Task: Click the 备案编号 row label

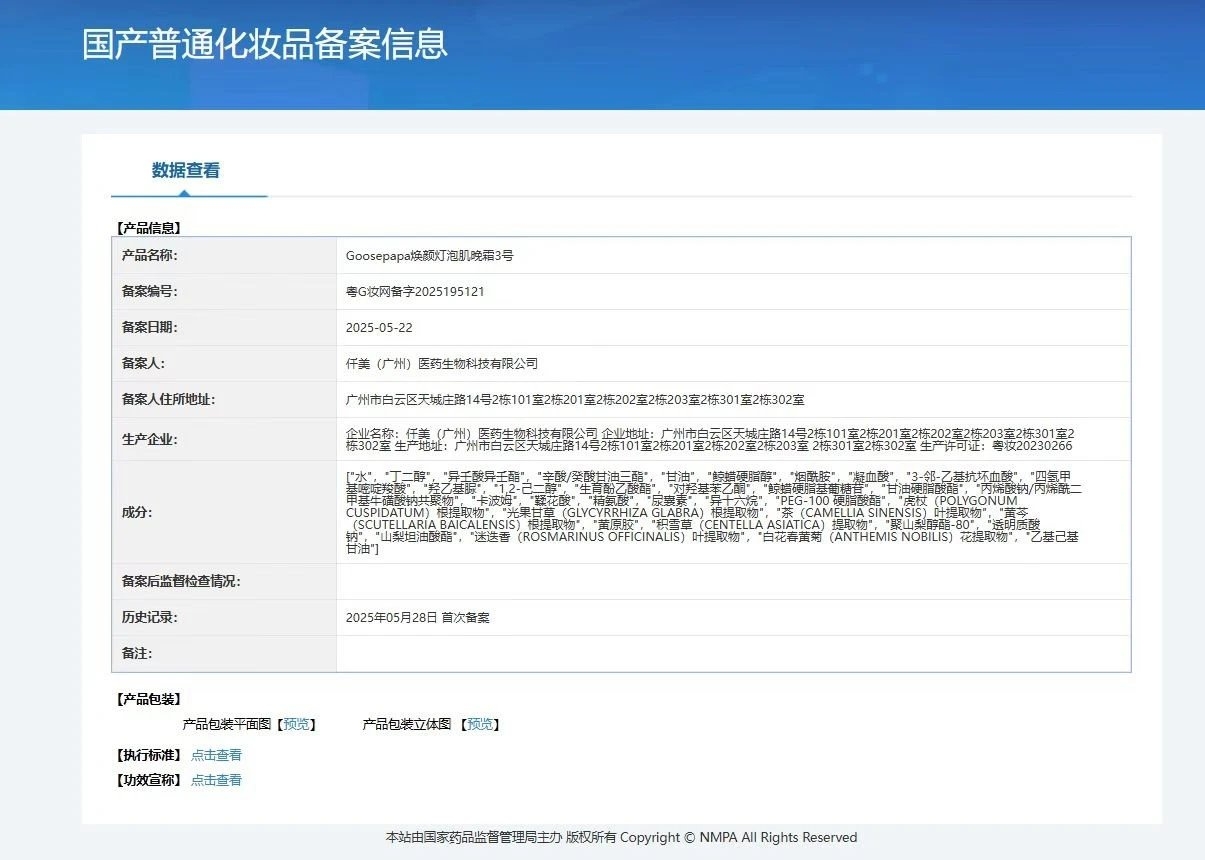Action: click(x=149, y=291)
